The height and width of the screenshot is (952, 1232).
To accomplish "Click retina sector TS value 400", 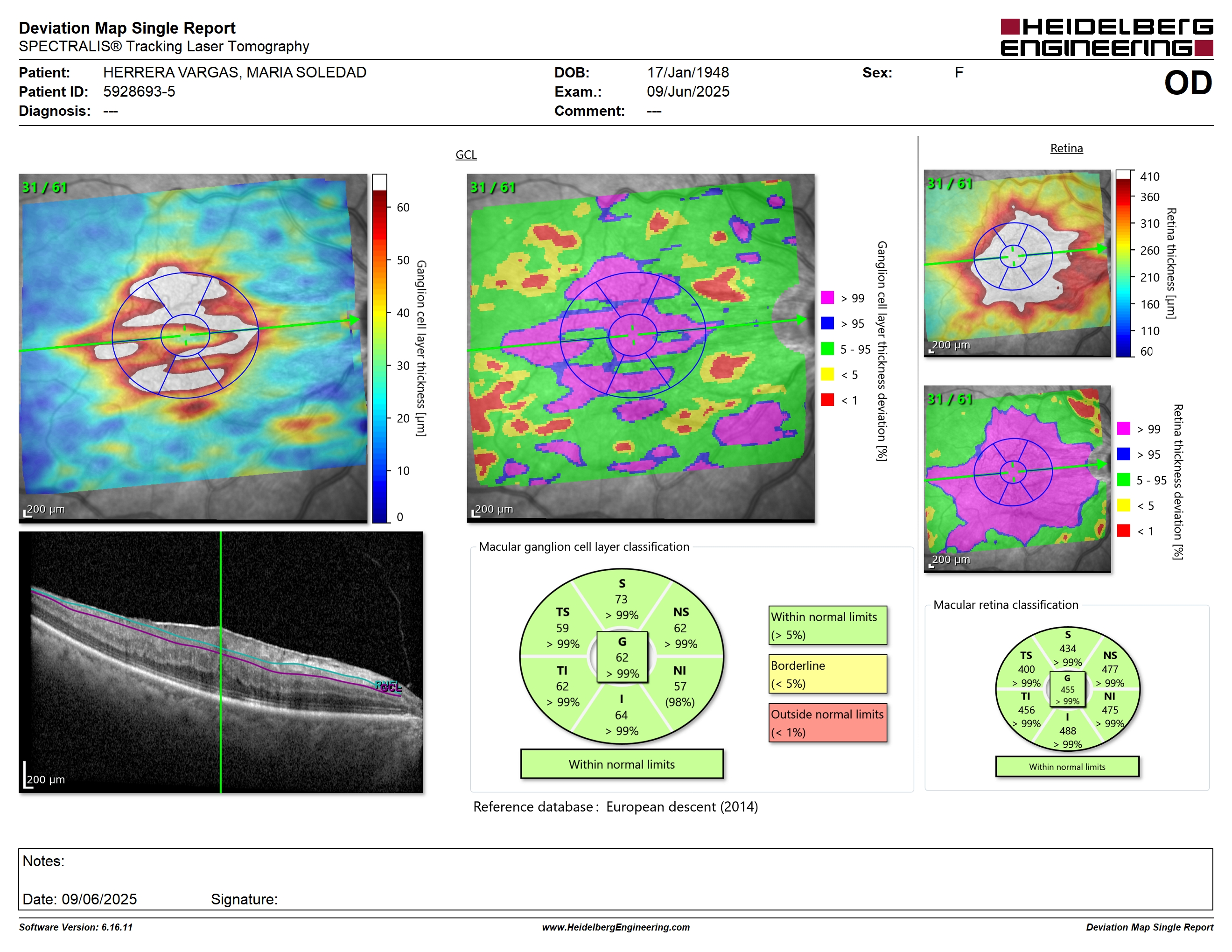I will 1026,669.
